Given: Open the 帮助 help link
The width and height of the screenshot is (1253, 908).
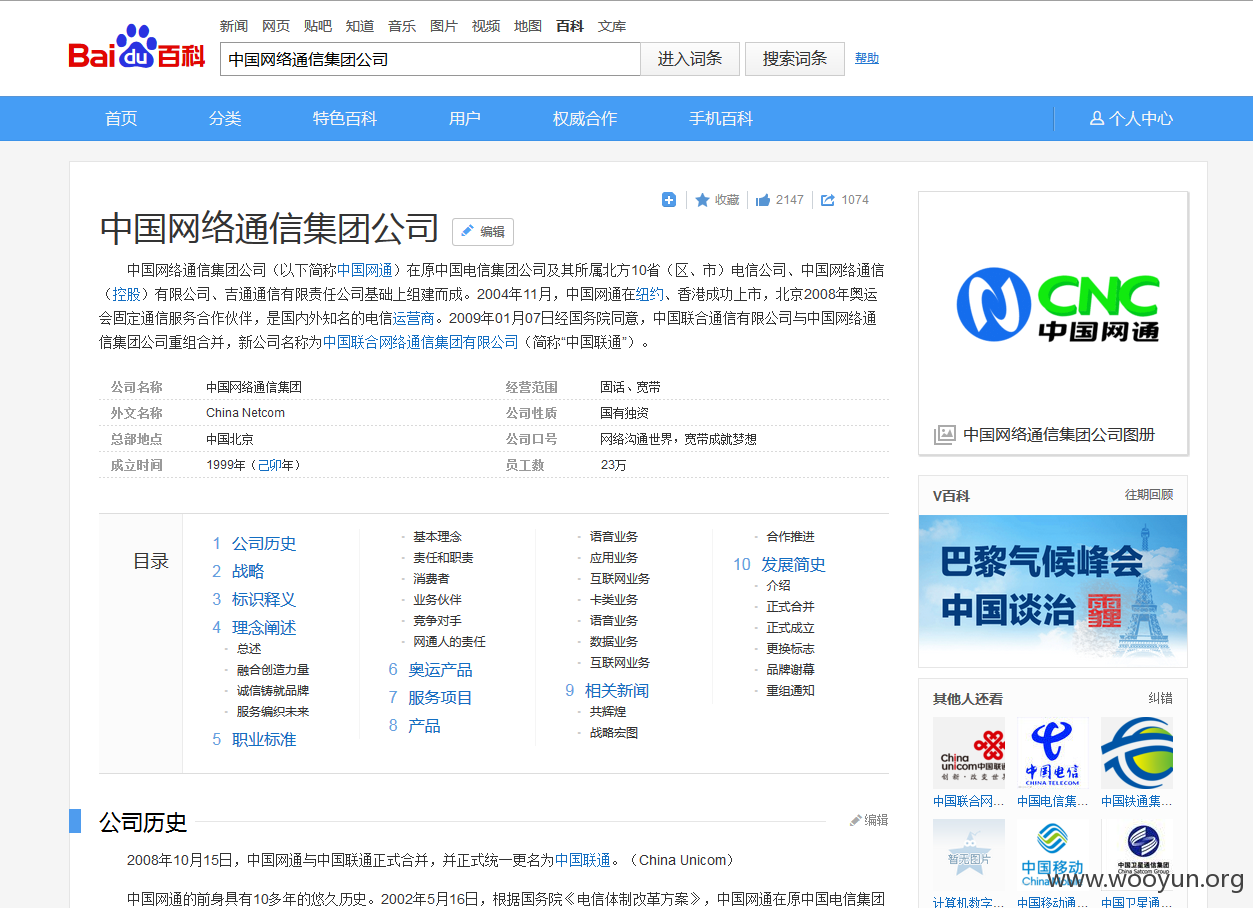Looking at the screenshot, I should click(867, 58).
